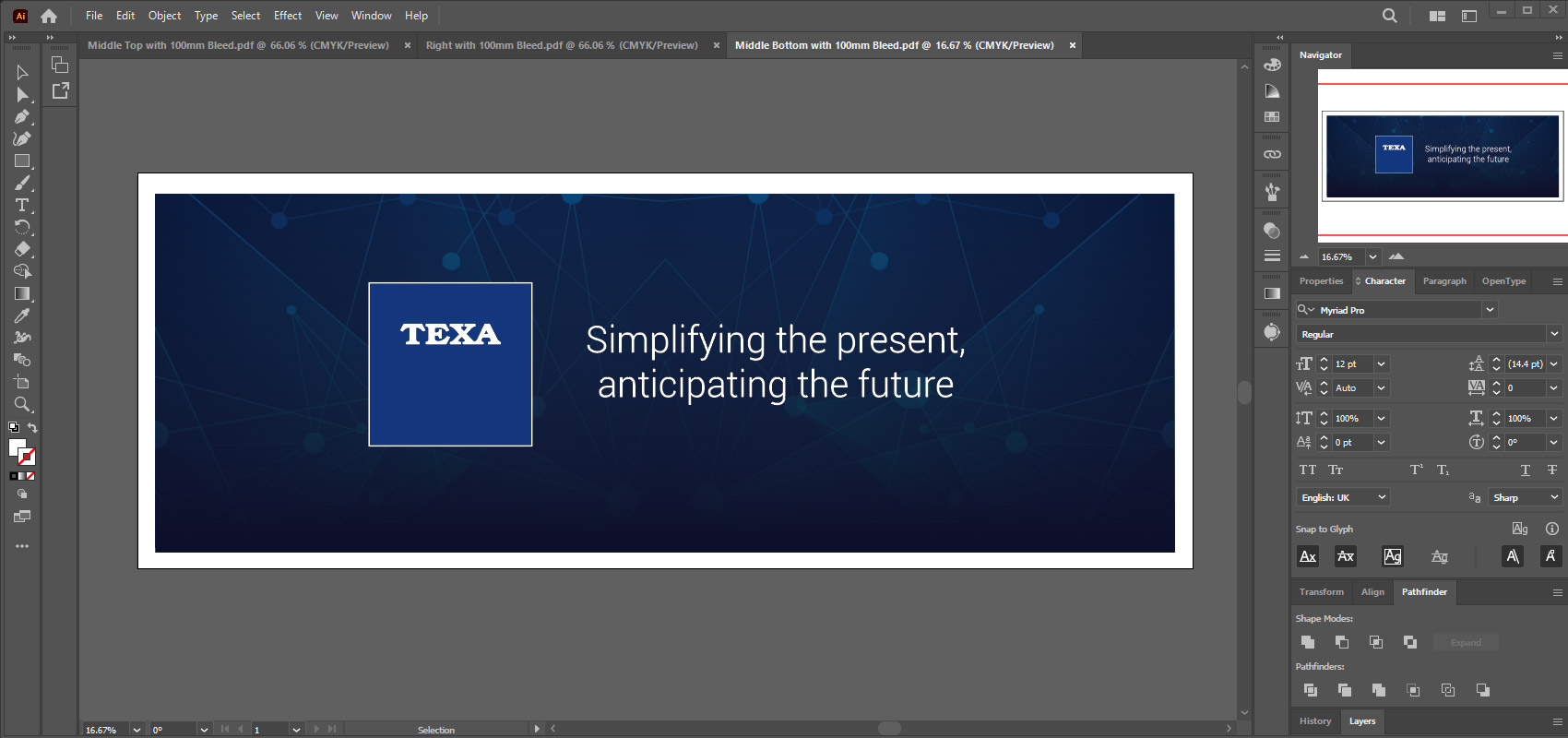
Task: Toggle Underline text style
Action: point(1526,470)
